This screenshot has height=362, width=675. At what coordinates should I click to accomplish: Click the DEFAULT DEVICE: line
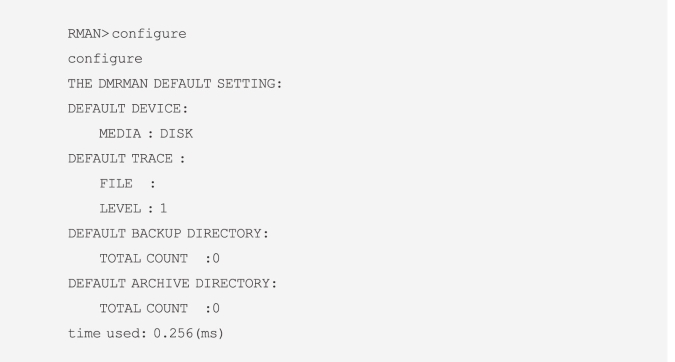pos(128,108)
